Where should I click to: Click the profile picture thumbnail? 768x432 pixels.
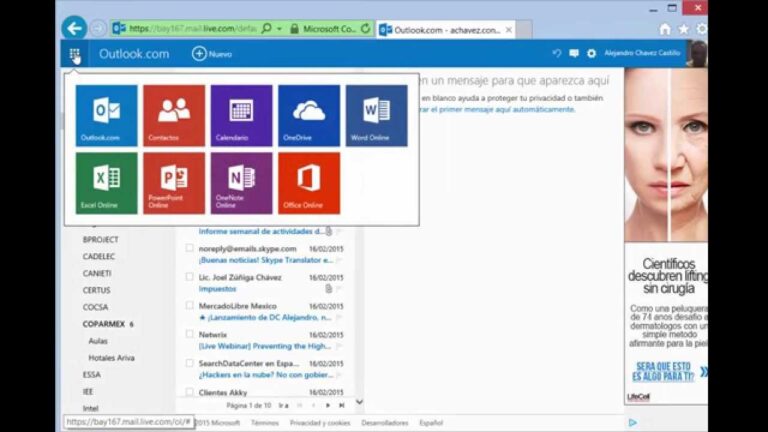click(697, 54)
